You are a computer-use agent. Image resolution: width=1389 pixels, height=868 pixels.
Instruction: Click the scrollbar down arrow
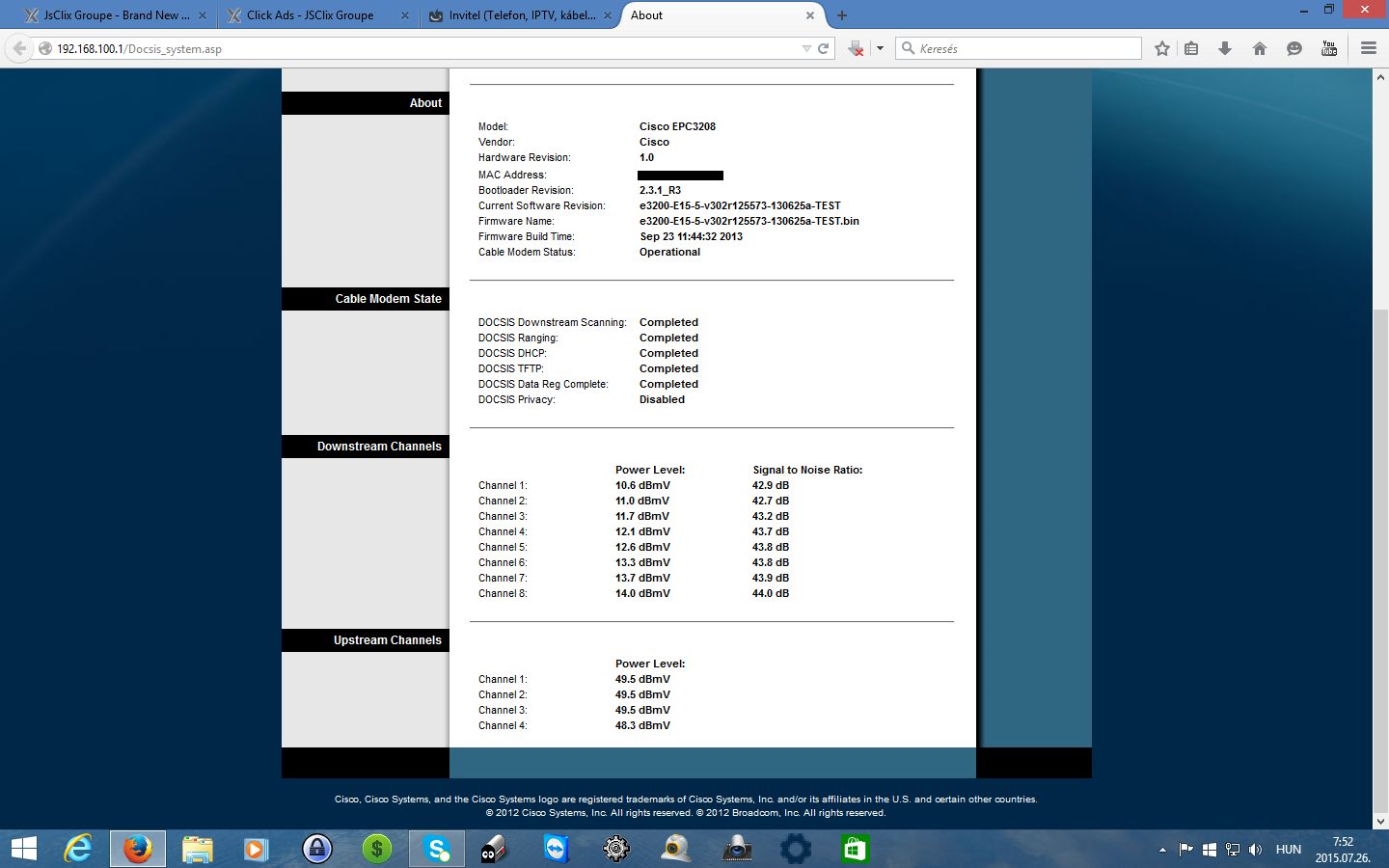[x=1380, y=822]
